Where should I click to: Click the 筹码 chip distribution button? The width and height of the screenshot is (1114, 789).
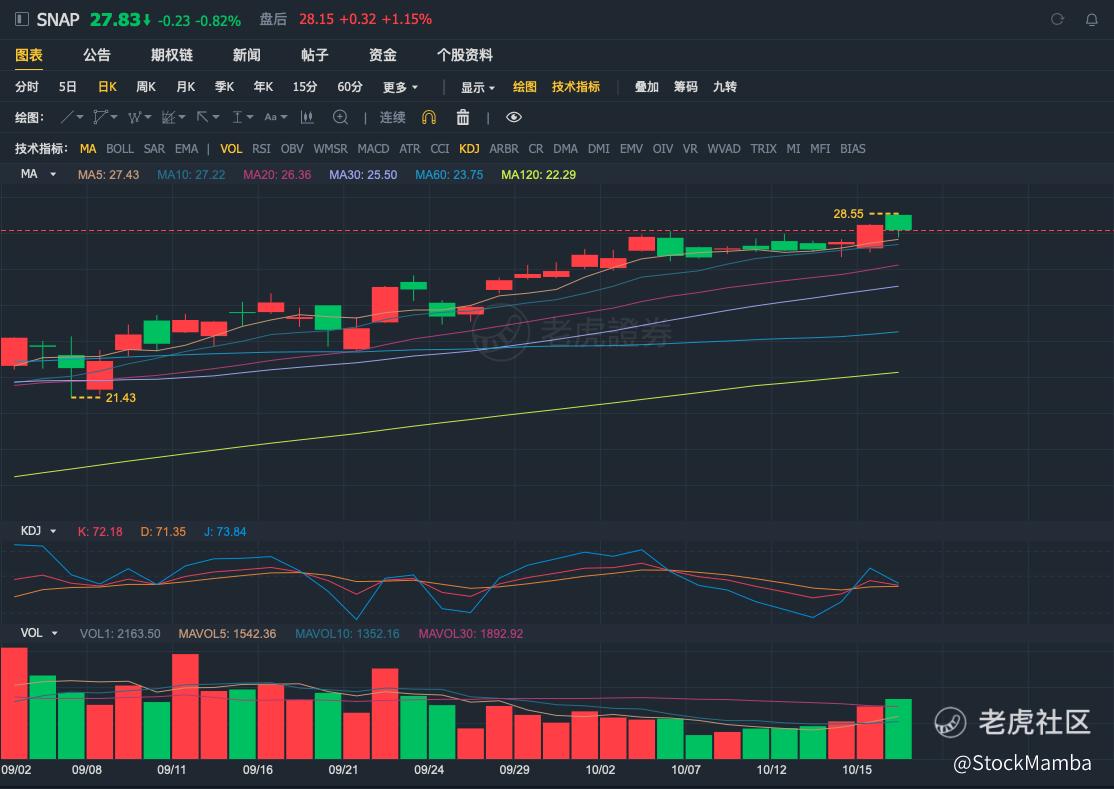(x=686, y=87)
